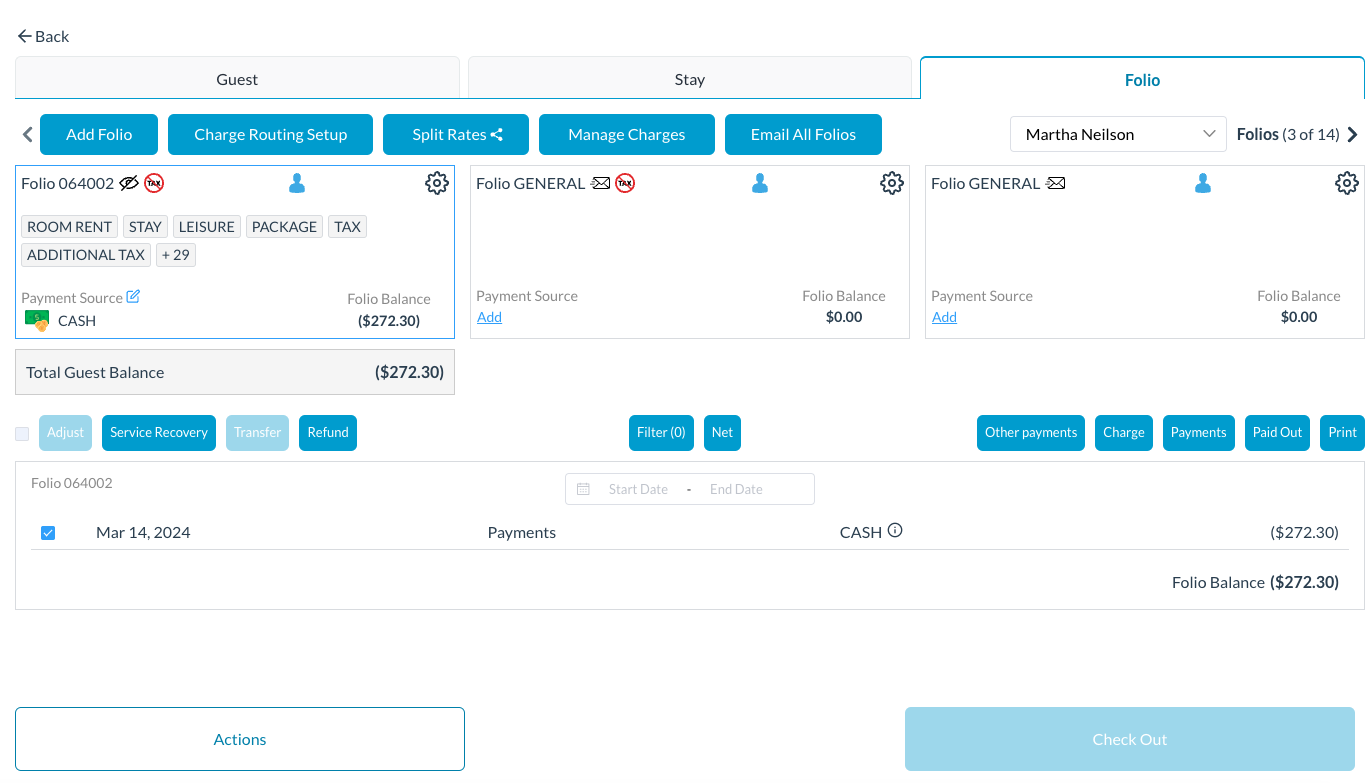Open settings gear for Folio 064002

coord(436,183)
